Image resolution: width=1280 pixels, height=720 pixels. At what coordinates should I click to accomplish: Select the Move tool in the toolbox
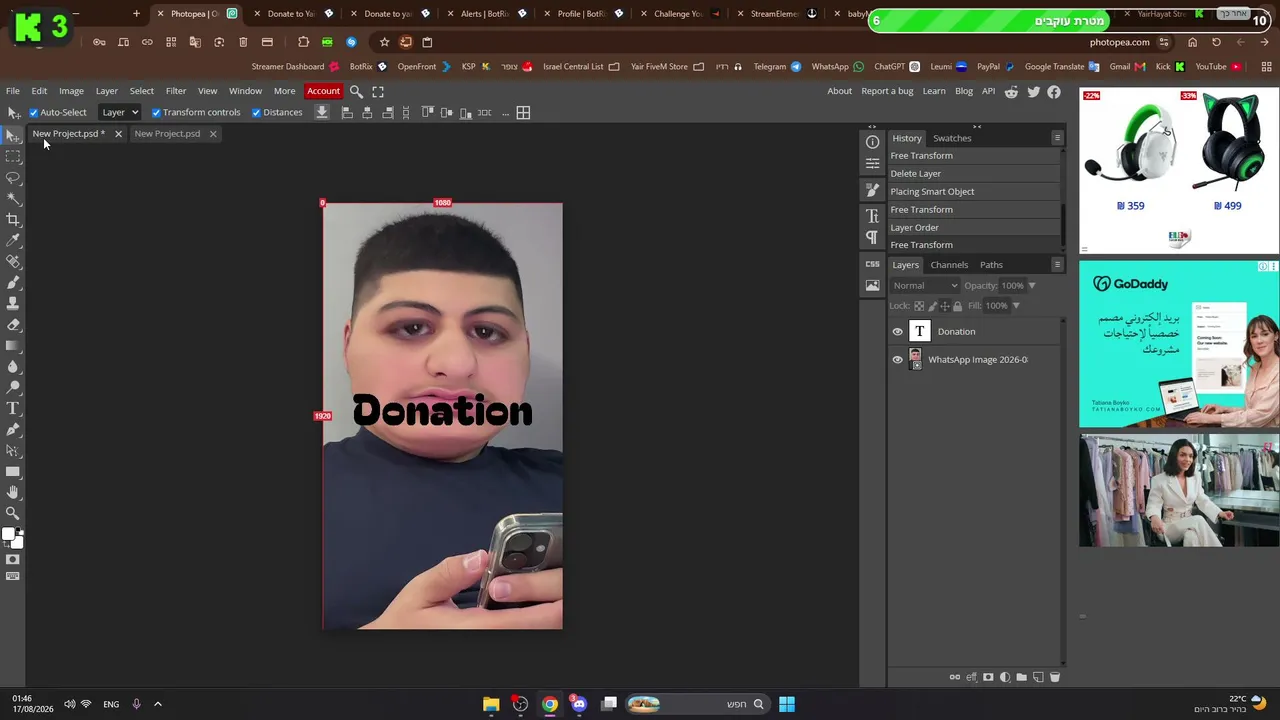pyautogui.click(x=13, y=135)
